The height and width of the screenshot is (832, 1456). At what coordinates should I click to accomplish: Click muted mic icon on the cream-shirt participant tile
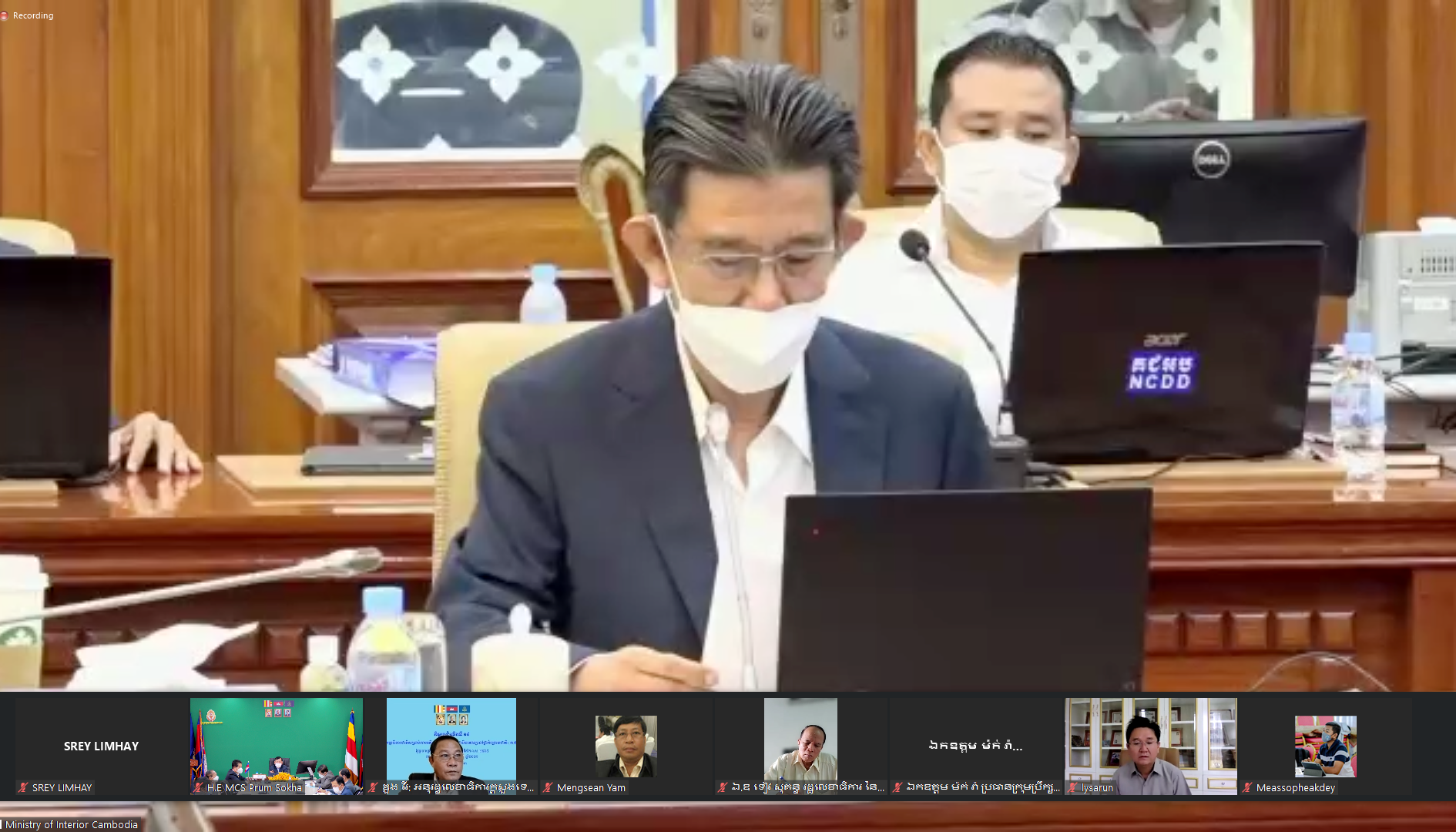click(723, 787)
